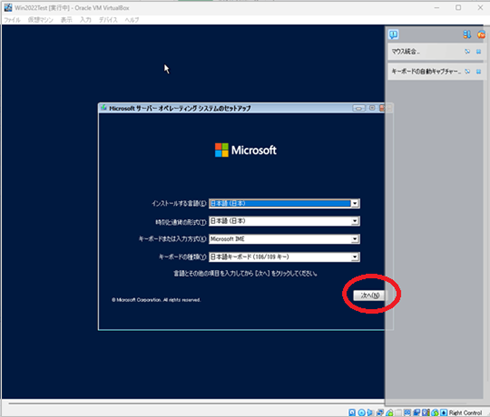
Task: Expand the Microsoft IME input method dropdown
Action: tap(355, 239)
